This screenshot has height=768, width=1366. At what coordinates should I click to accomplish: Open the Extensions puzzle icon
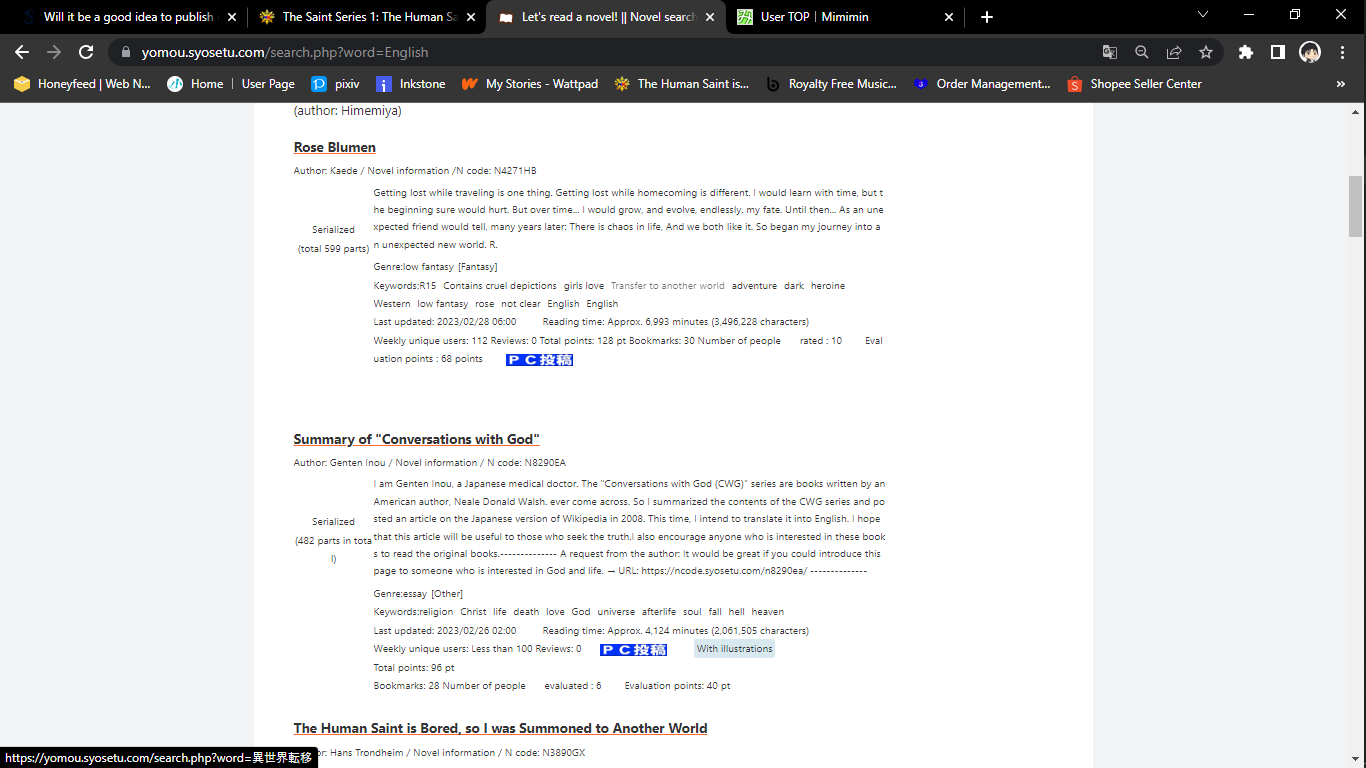coord(1245,52)
